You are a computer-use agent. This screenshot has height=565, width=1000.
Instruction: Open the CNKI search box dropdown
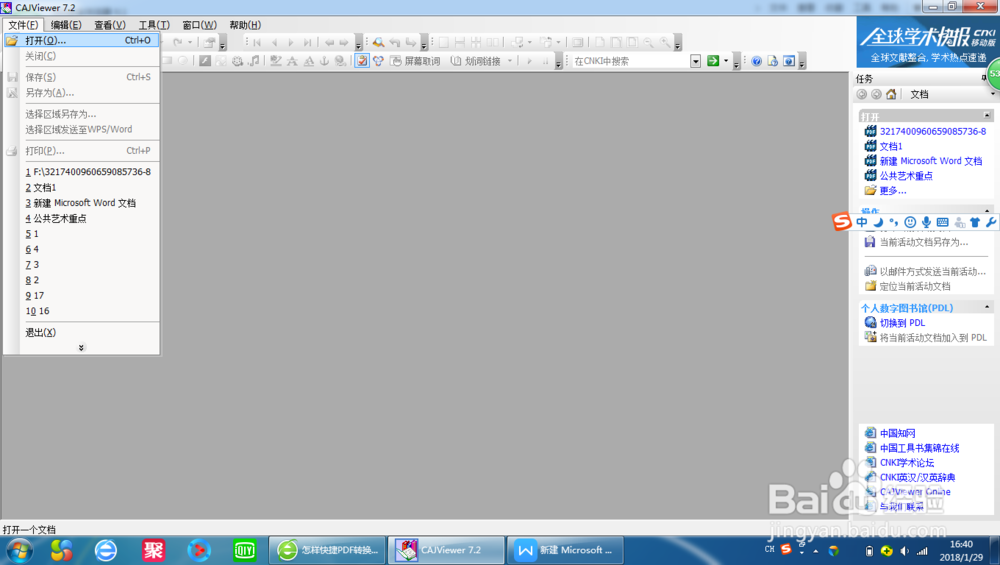696,61
